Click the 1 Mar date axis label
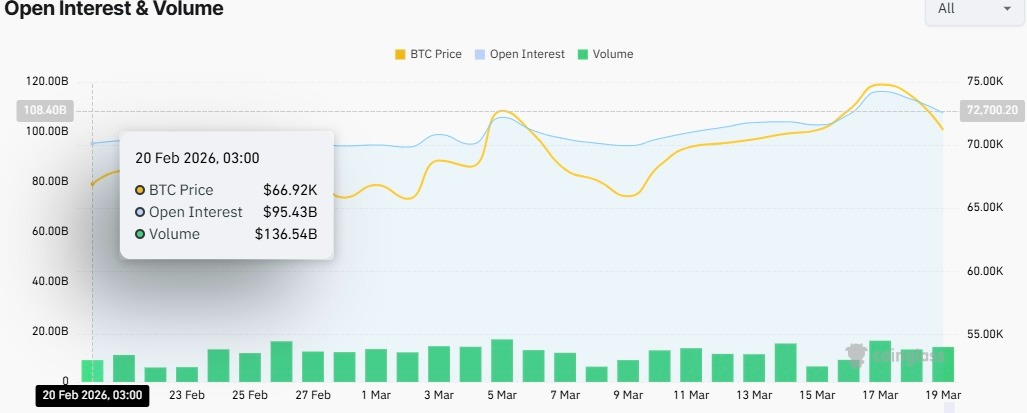1027x413 pixels. (x=376, y=395)
